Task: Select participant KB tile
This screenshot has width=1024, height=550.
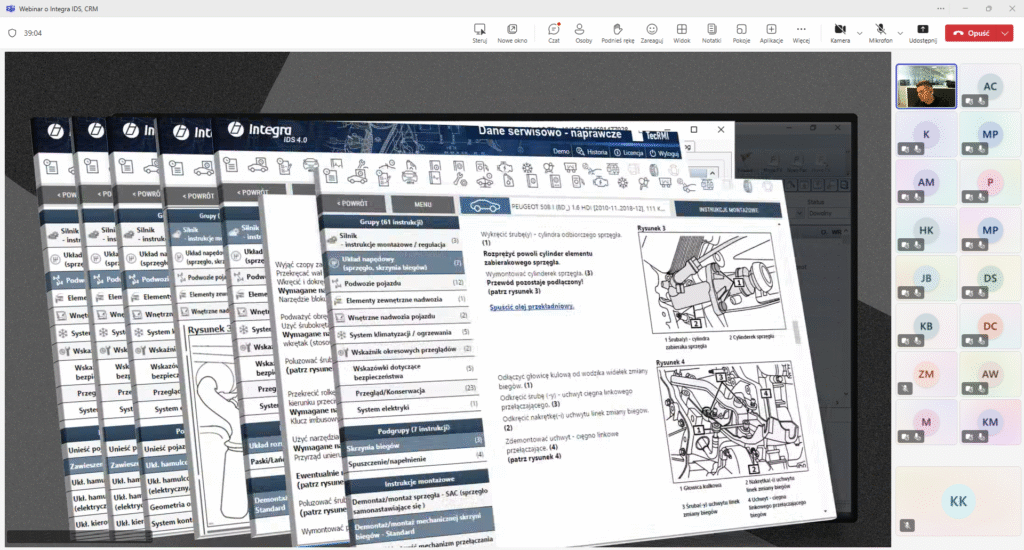Action: (x=926, y=326)
